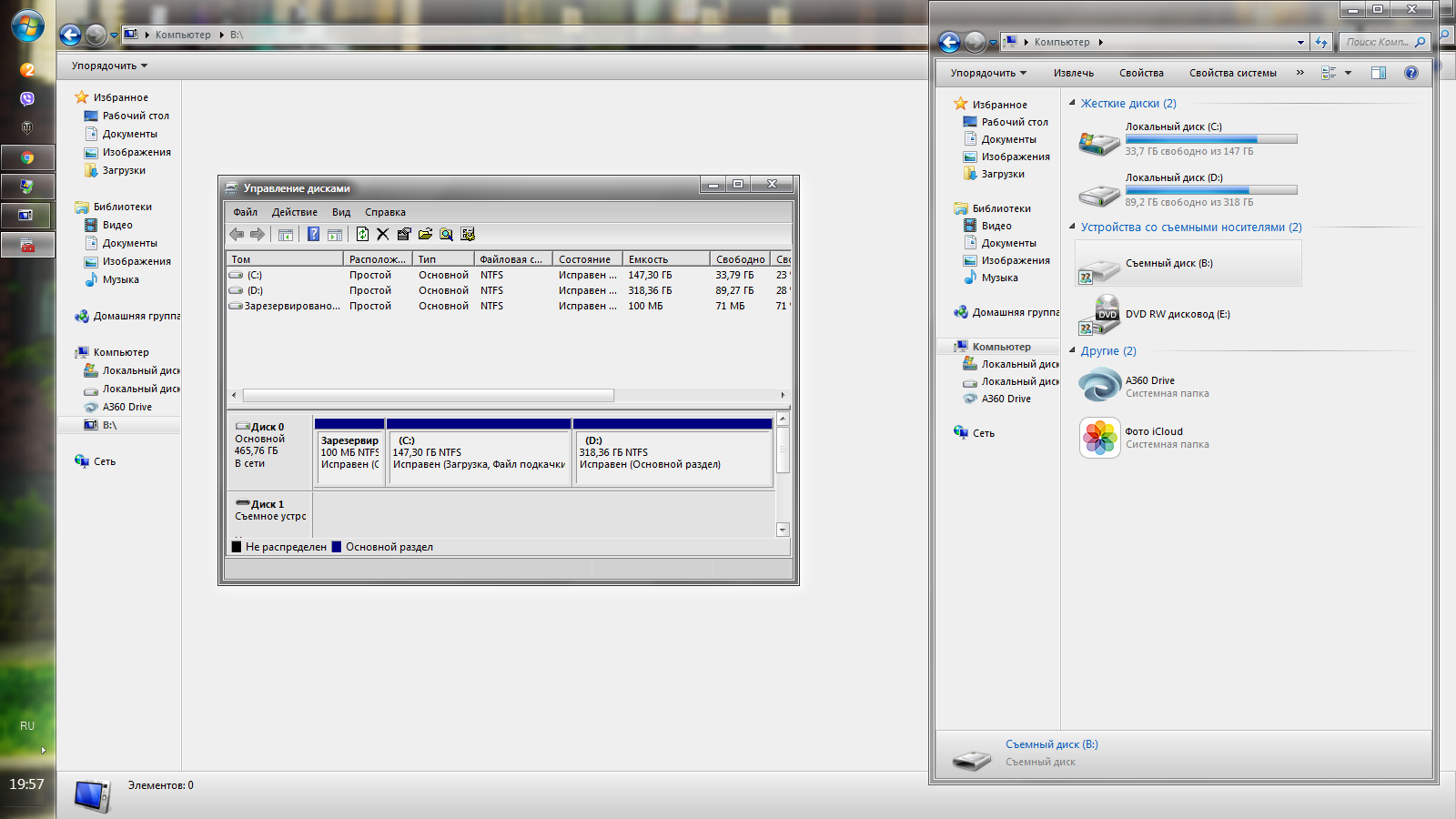Click the Свойства системы button
This screenshot has height=819, width=1456.
[x=1232, y=73]
